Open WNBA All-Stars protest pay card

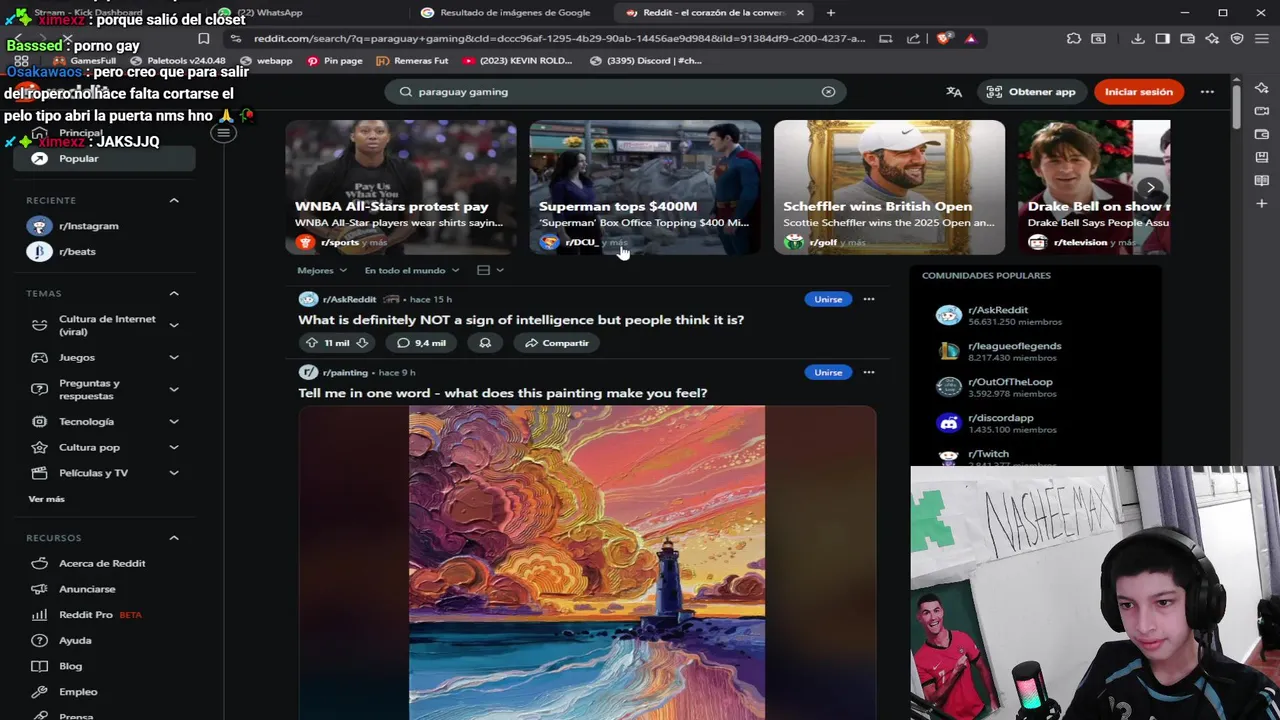tap(401, 187)
